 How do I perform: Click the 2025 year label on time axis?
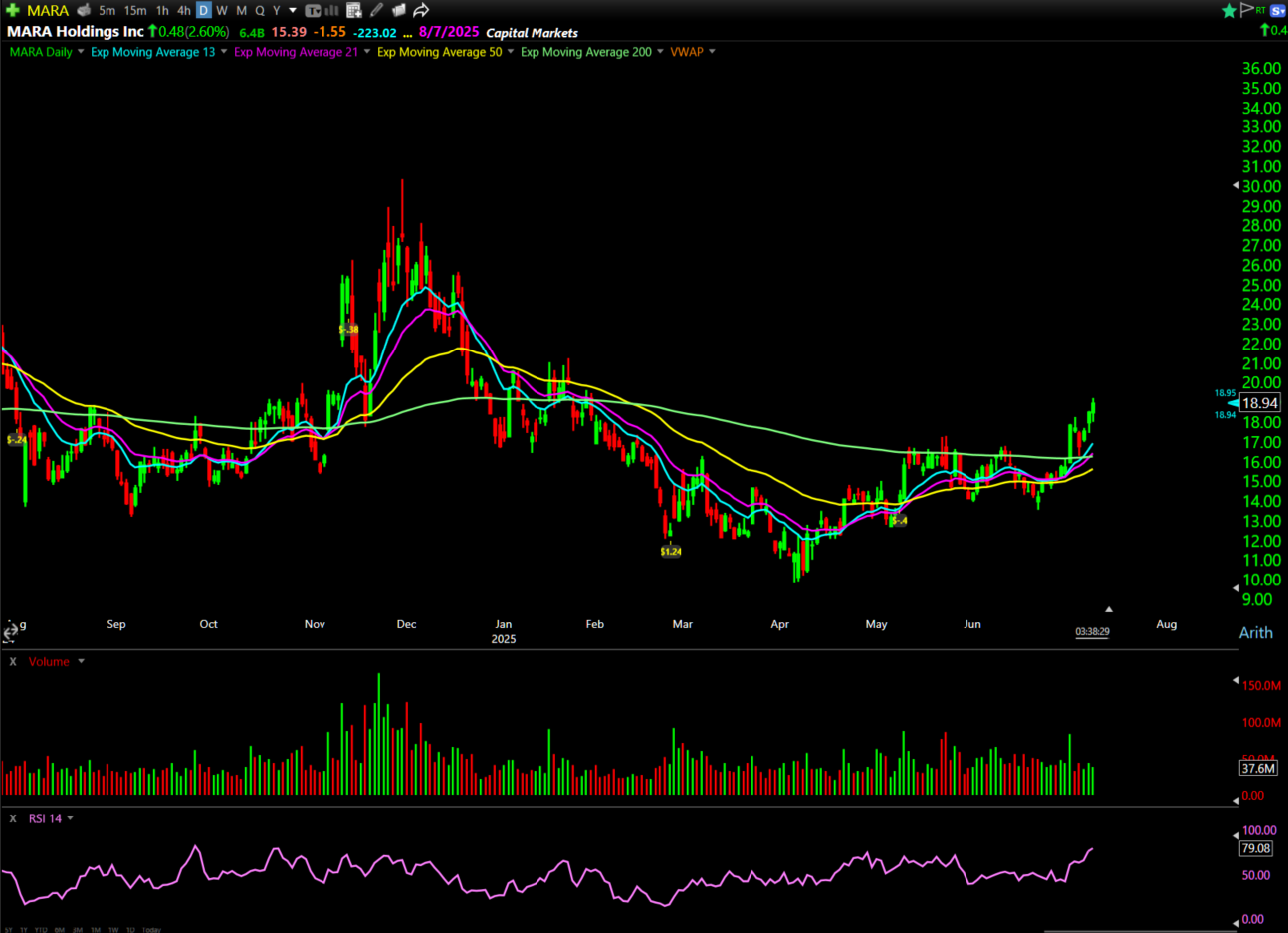click(504, 639)
